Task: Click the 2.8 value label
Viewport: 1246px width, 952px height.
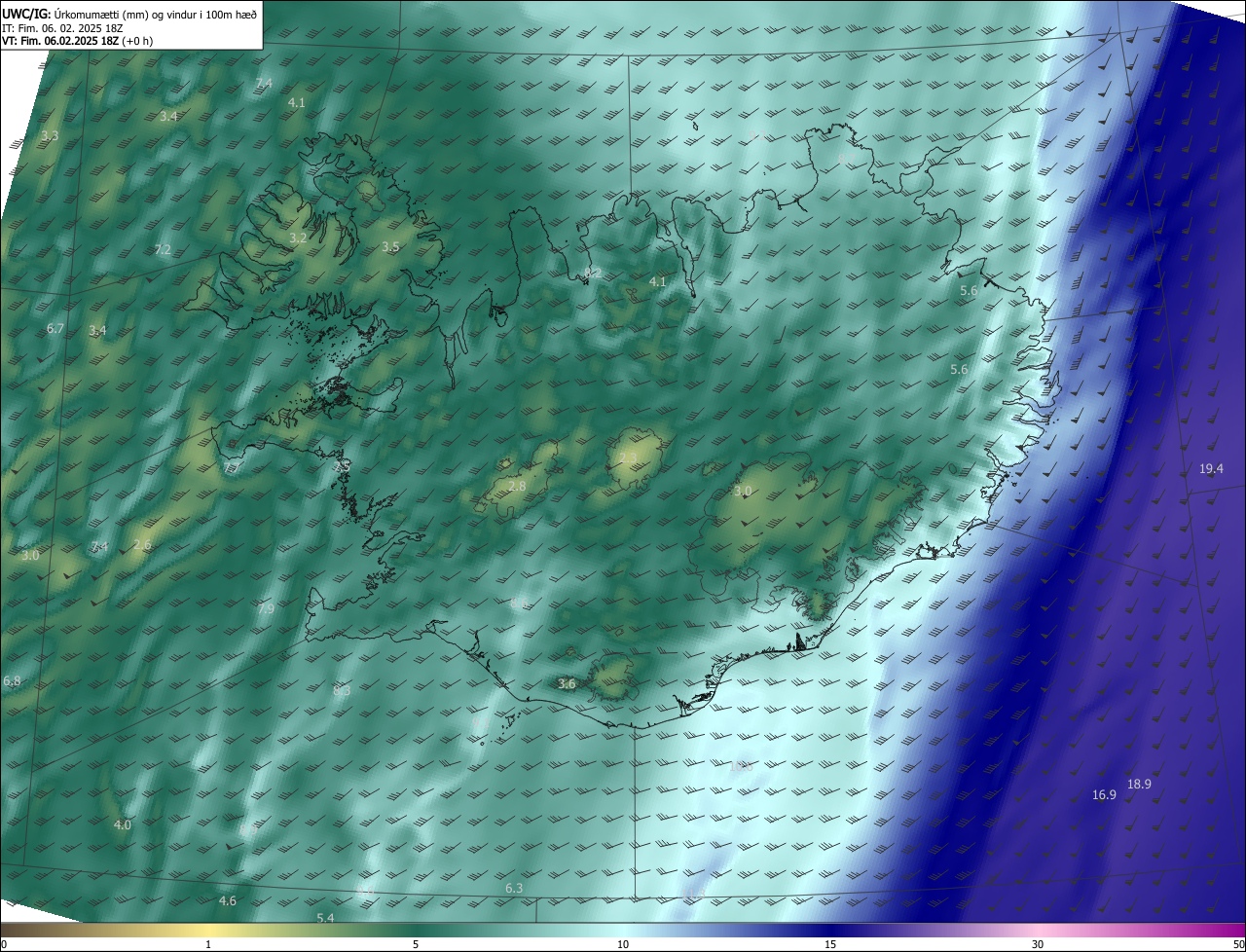Action: 517,487
